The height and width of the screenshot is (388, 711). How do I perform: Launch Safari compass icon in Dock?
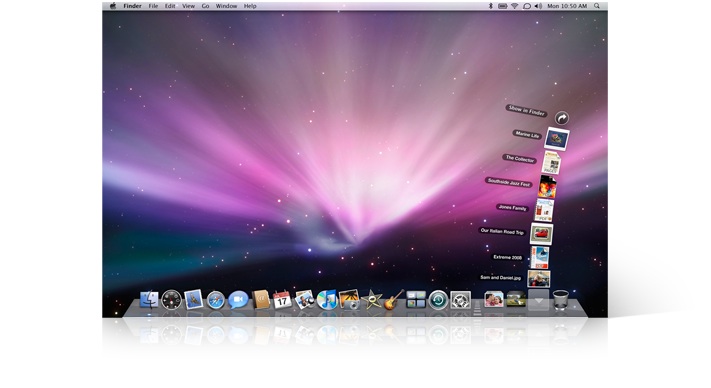(216, 300)
